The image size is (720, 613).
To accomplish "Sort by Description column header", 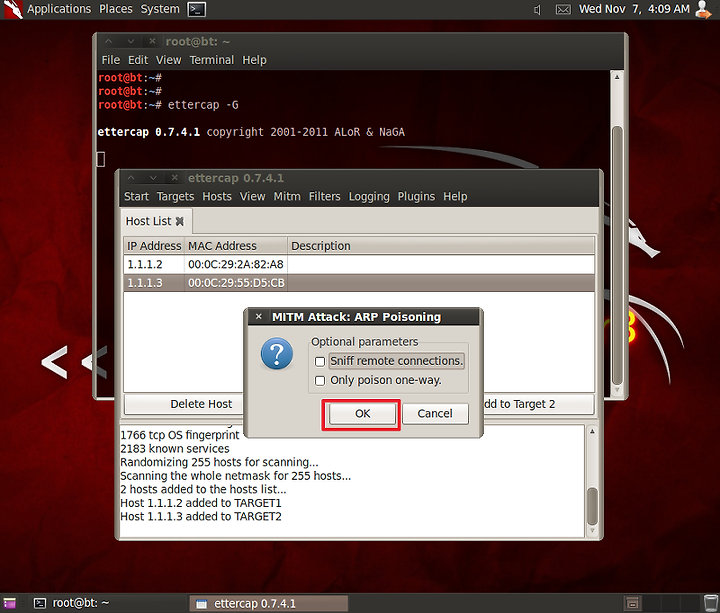I will coord(441,246).
